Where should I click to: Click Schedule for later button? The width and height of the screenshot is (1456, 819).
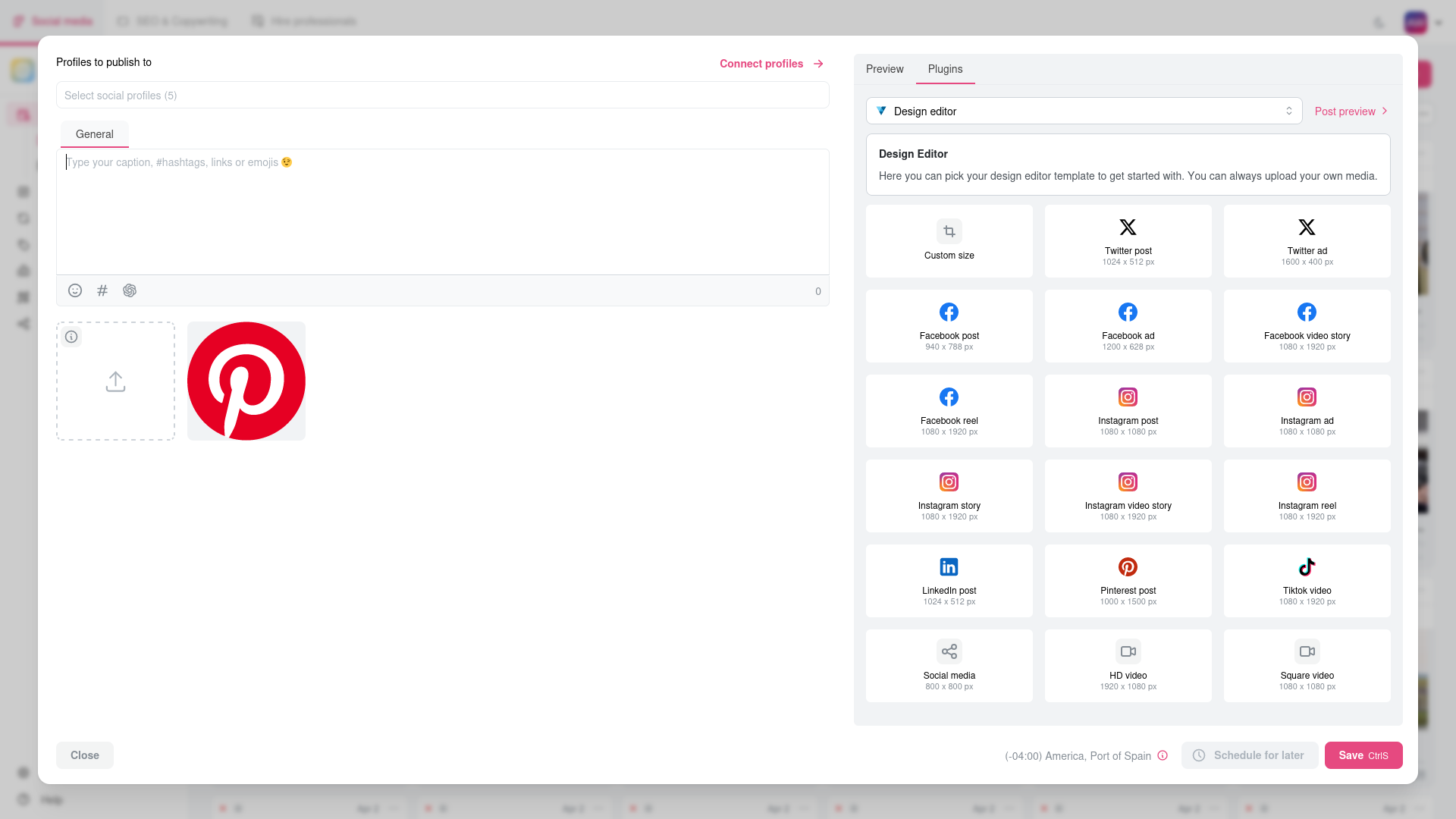click(x=1250, y=755)
